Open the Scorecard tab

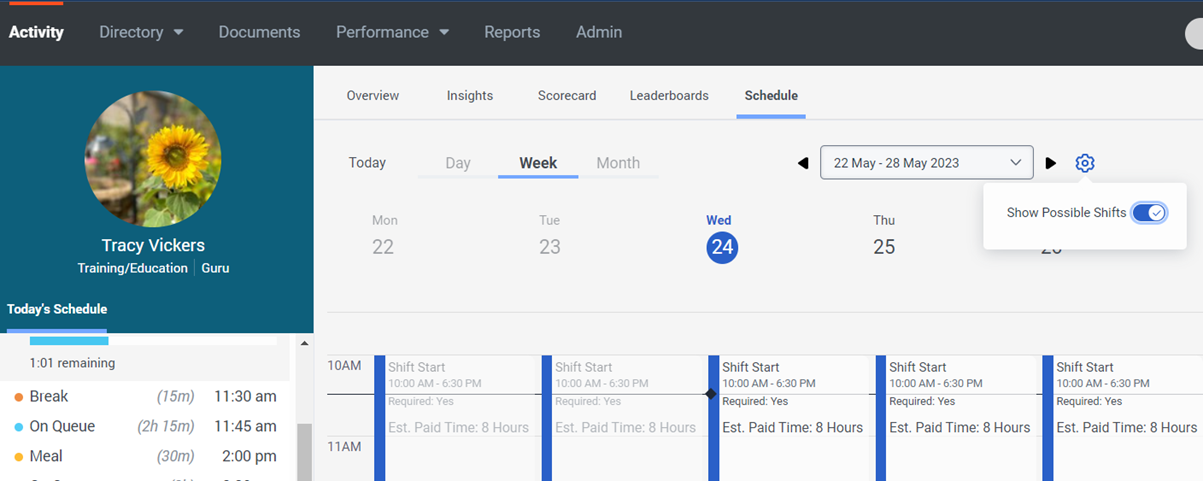tap(567, 96)
